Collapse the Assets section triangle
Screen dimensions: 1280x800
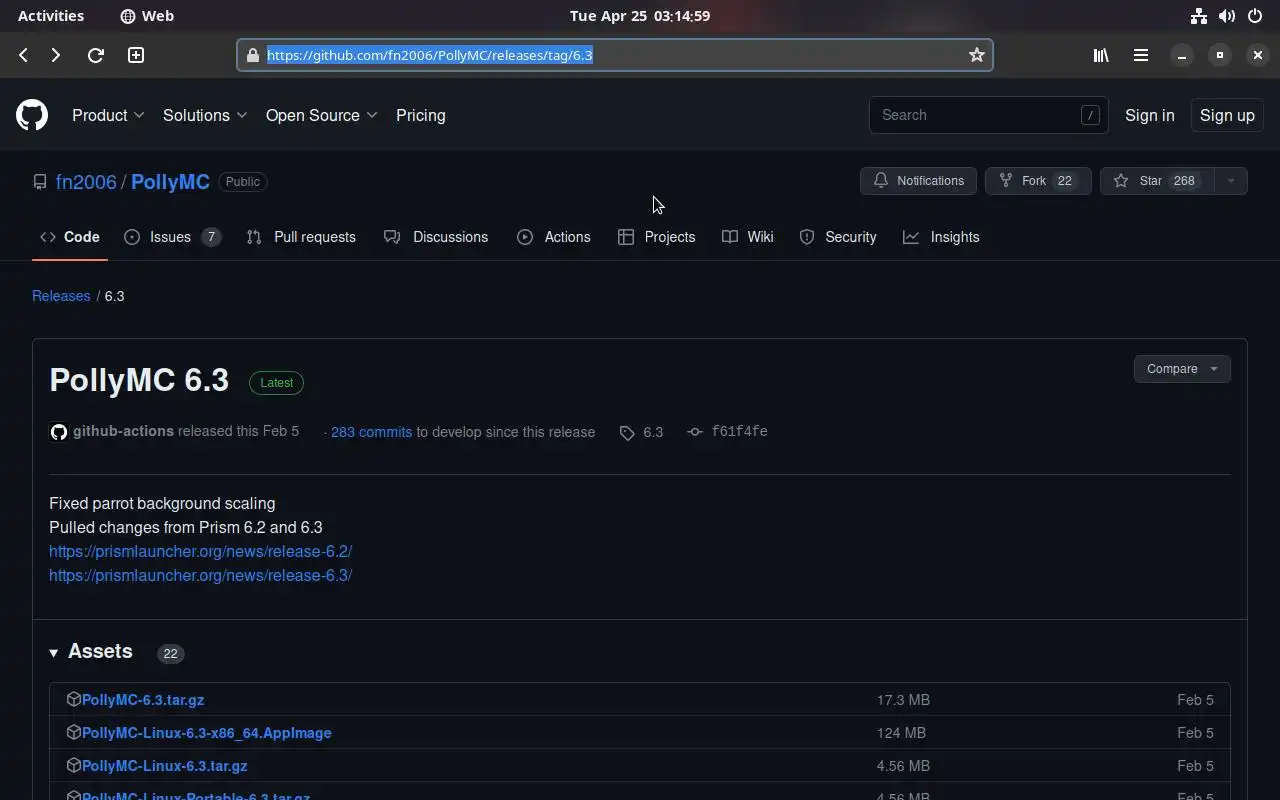click(54, 653)
